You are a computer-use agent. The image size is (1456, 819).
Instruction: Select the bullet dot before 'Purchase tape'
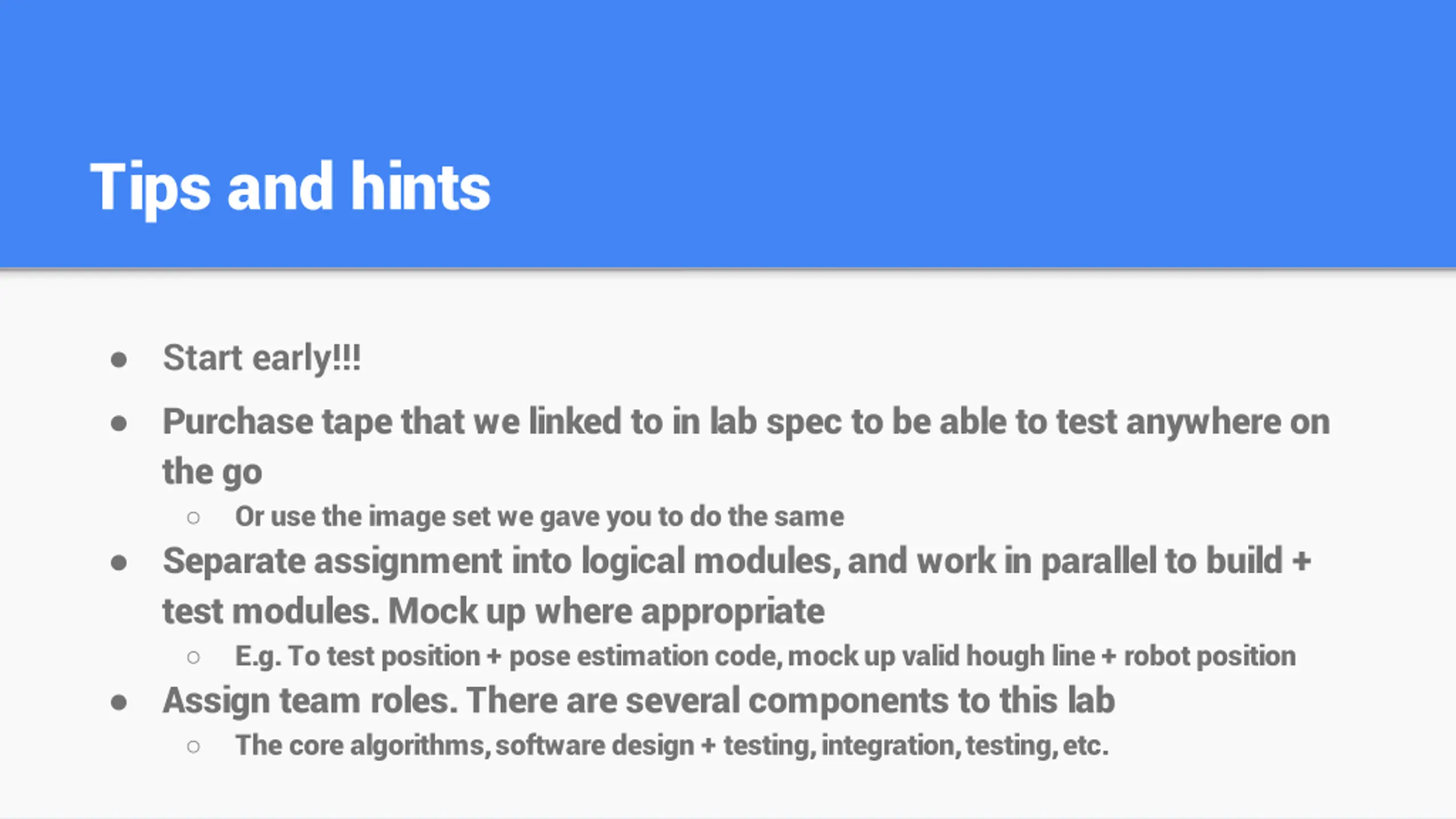click(119, 424)
